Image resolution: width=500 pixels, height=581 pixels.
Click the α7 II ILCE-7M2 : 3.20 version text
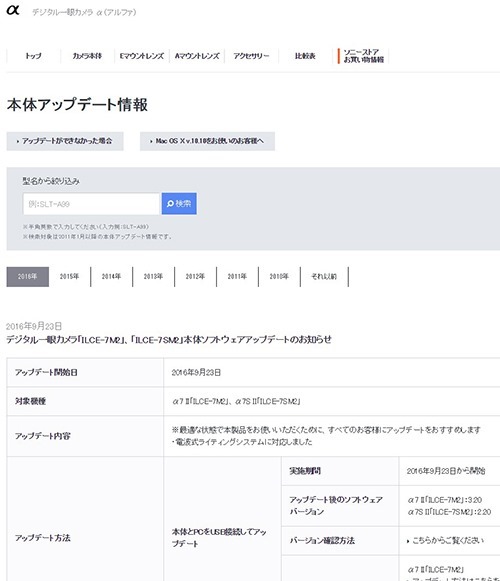445,500
